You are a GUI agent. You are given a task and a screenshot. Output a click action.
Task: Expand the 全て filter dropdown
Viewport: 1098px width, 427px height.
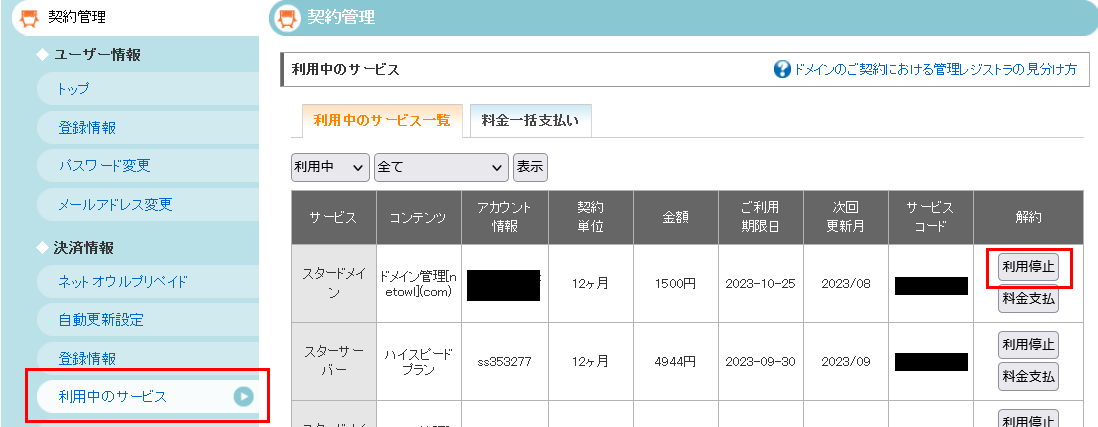coord(441,167)
